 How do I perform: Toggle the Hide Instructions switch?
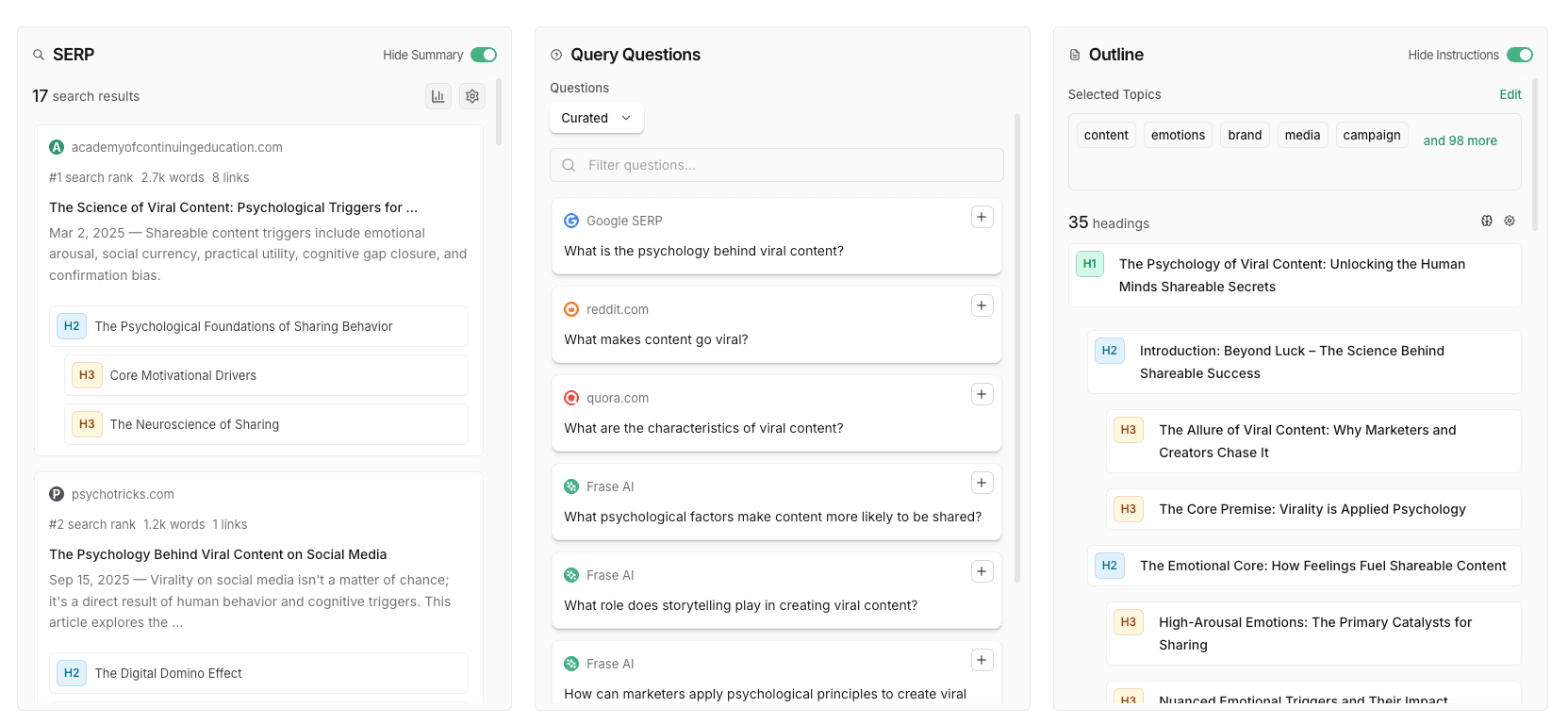(1519, 55)
